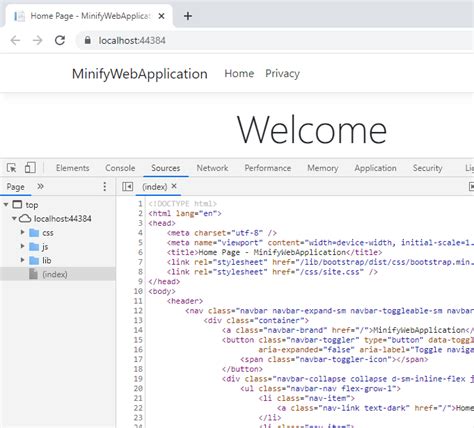This screenshot has width=474, height=428.
Task: Show more navigator tabs chevron
Action: click(40, 186)
